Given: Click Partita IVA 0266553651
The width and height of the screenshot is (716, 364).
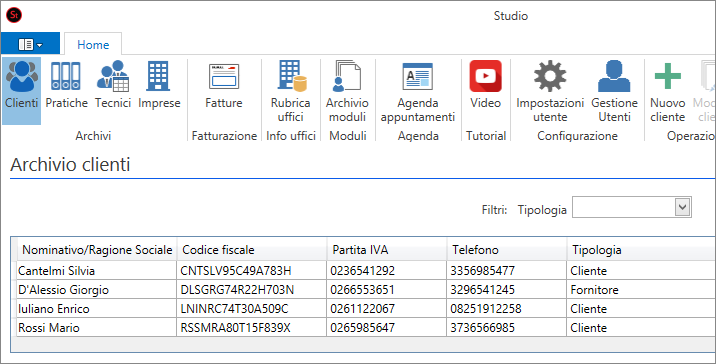Looking at the screenshot, I should coord(363,290).
